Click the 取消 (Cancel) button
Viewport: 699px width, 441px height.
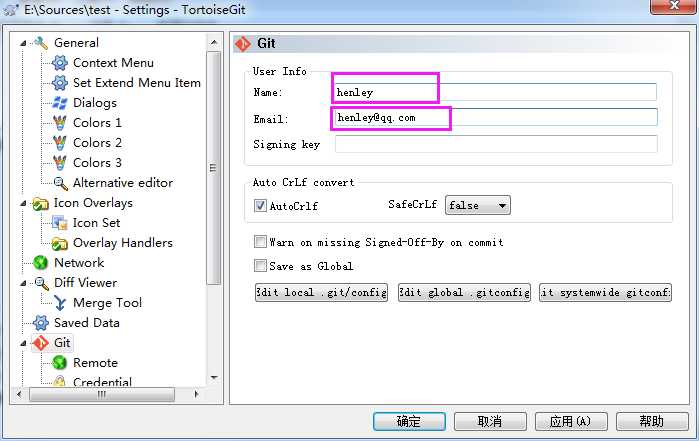click(490, 421)
